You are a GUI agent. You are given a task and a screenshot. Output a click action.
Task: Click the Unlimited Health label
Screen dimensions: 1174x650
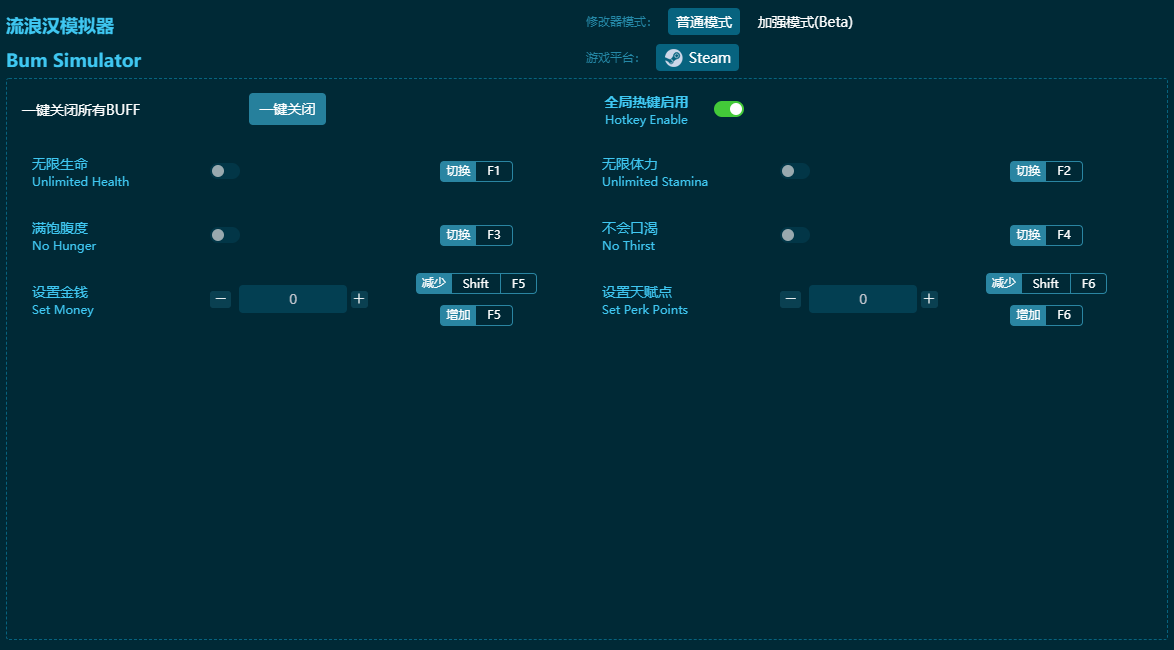click(80, 182)
